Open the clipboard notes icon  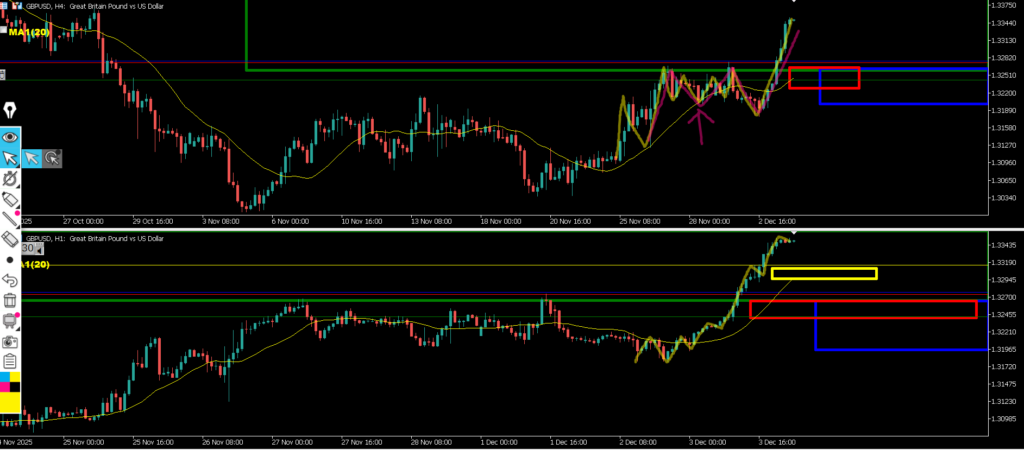tap(10, 361)
